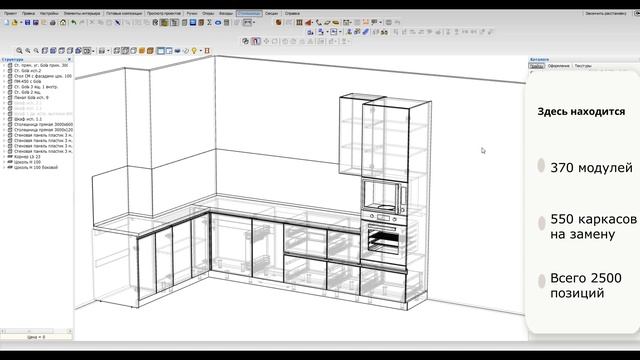Click the third magnifier zoom icon
The height and width of the screenshot is (360, 640).
(x=36, y=51)
